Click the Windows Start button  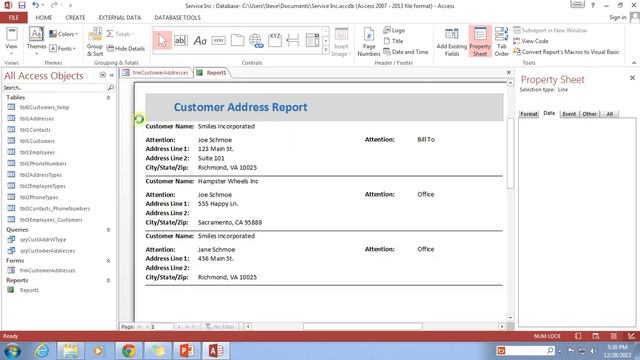13,351
